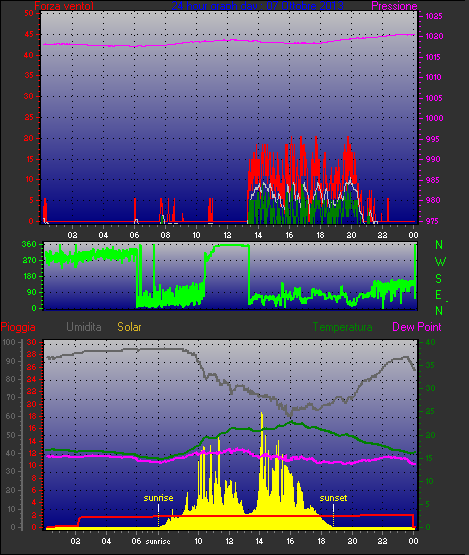Click the S compass direction label
The image size is (469, 555).
coord(439,279)
